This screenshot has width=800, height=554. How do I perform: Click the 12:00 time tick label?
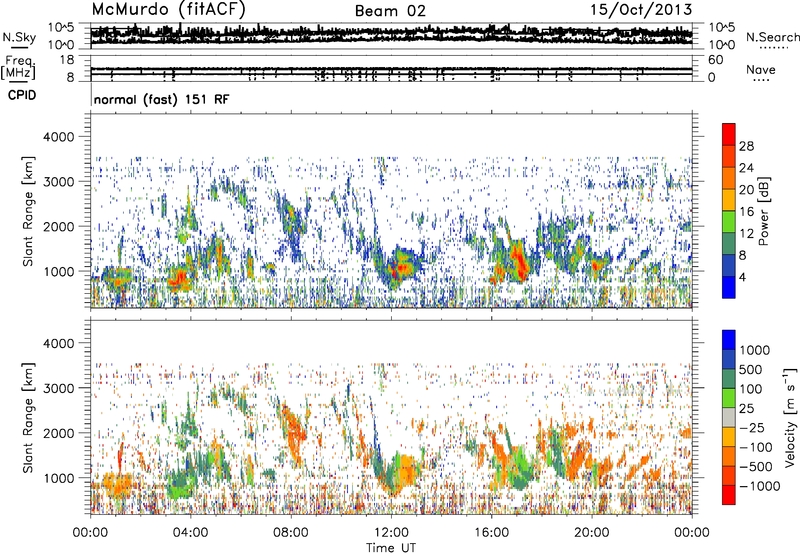click(x=391, y=533)
